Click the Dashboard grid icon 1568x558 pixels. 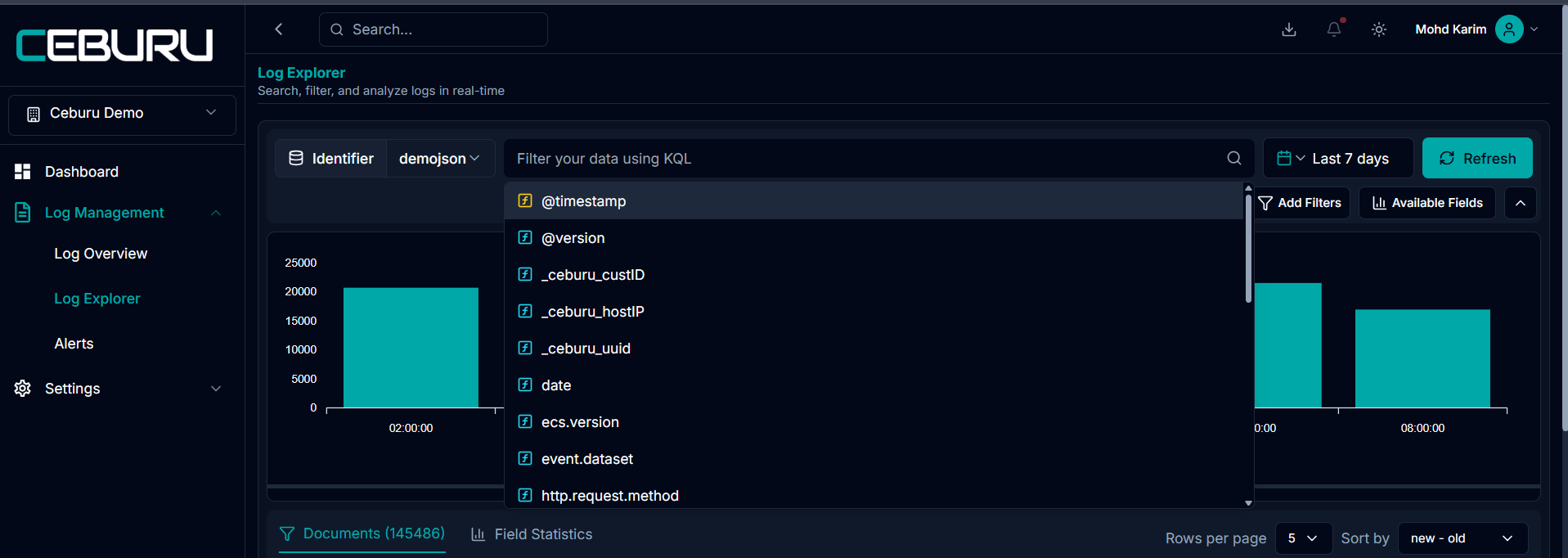tap(23, 172)
